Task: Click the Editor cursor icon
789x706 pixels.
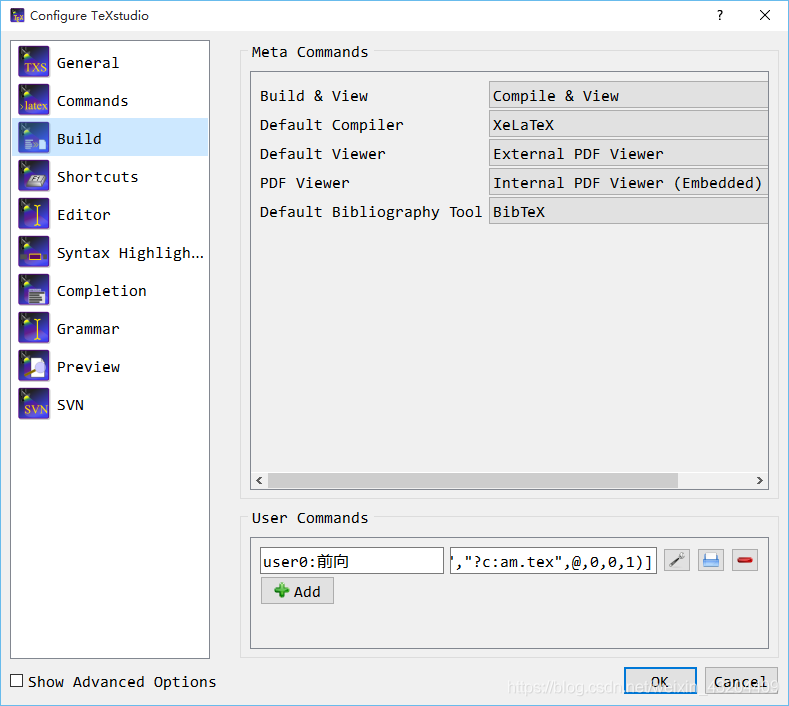Action: pos(34,214)
